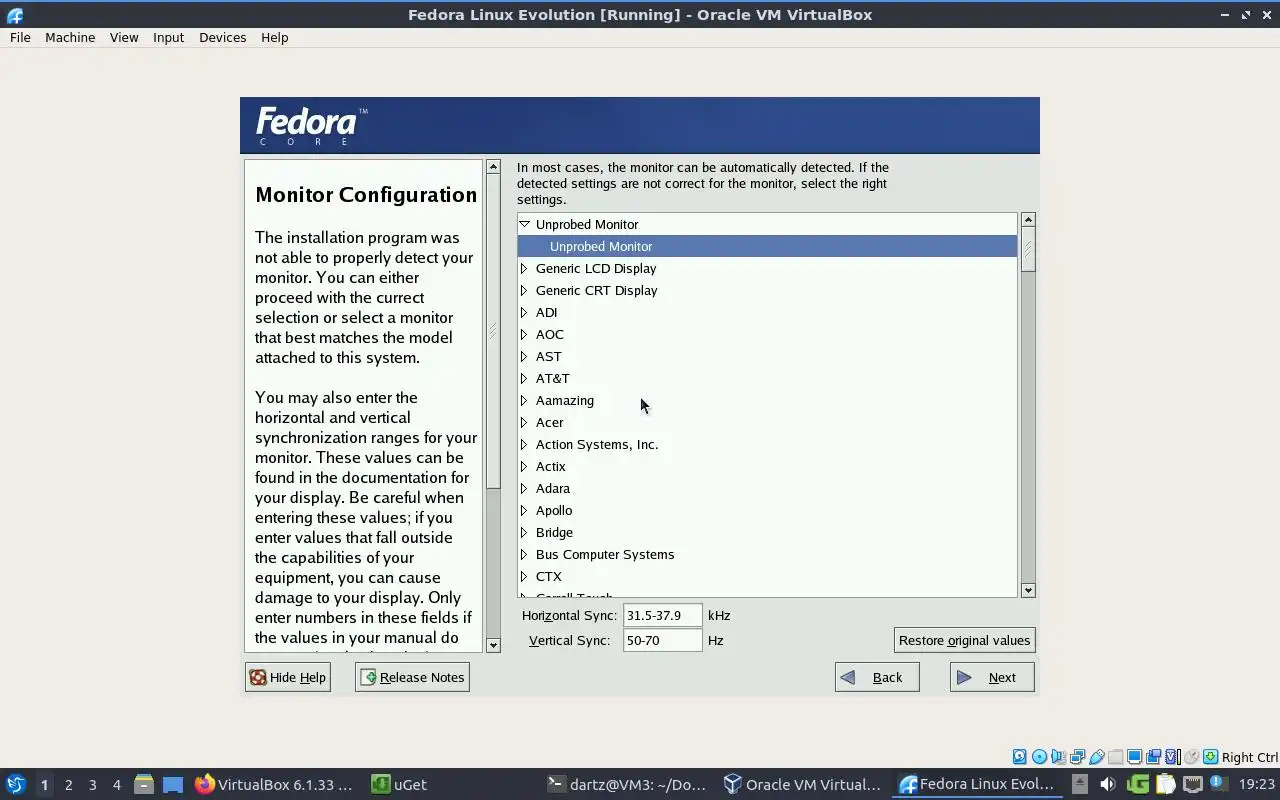Viewport: 1280px width, 800px height.
Task: Click the Back button
Action: (x=877, y=677)
